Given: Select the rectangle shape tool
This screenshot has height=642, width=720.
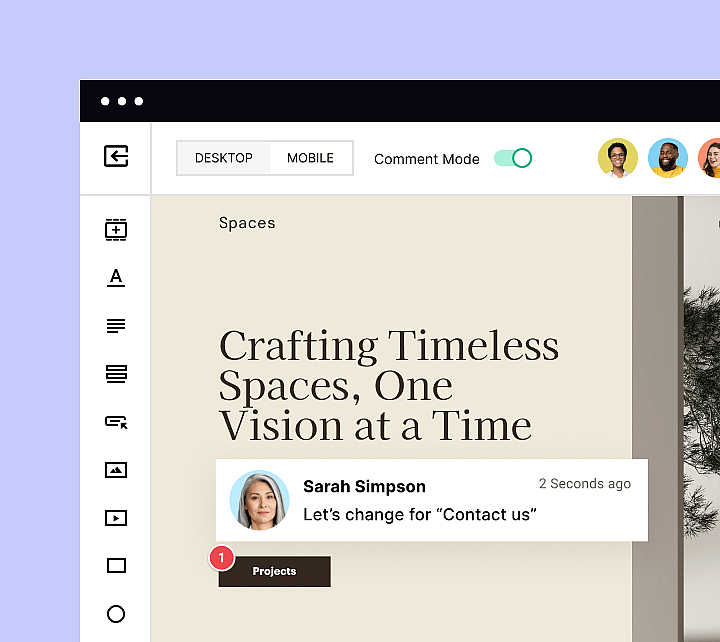Looking at the screenshot, I should (116, 566).
